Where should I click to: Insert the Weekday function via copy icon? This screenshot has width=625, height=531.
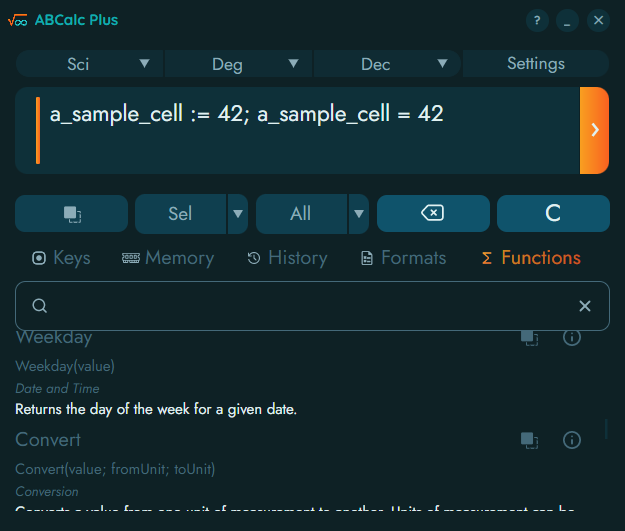pyautogui.click(x=529, y=338)
